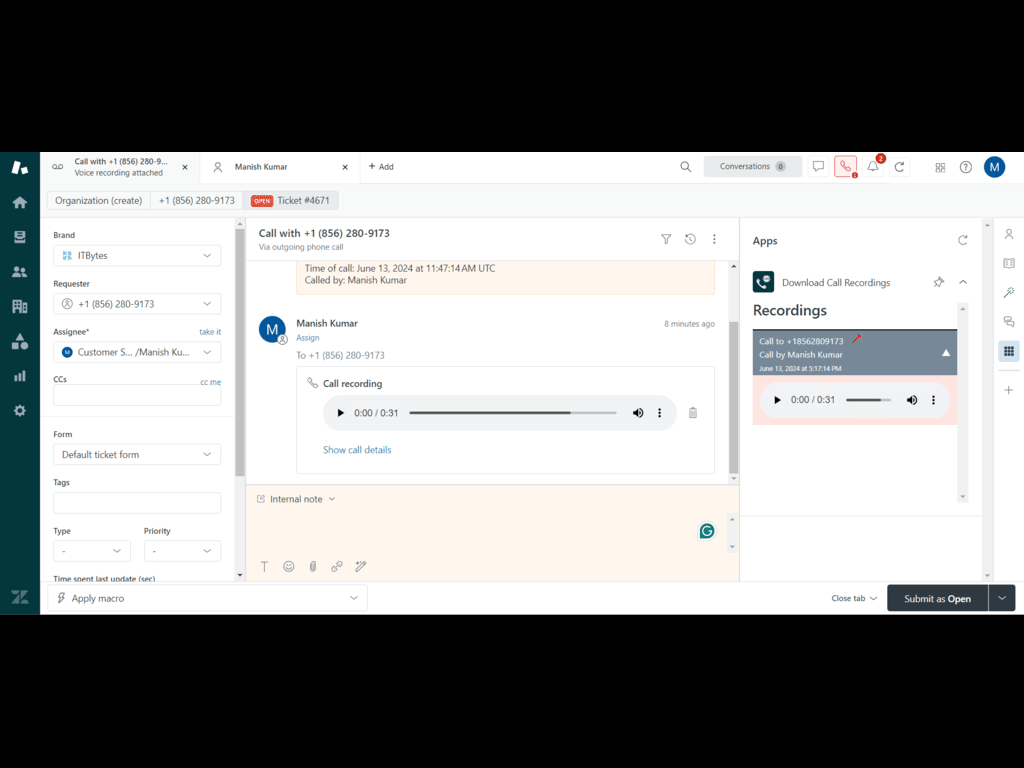Click the ticket conversation filter icon
The height and width of the screenshot is (768, 1024).
(666, 239)
